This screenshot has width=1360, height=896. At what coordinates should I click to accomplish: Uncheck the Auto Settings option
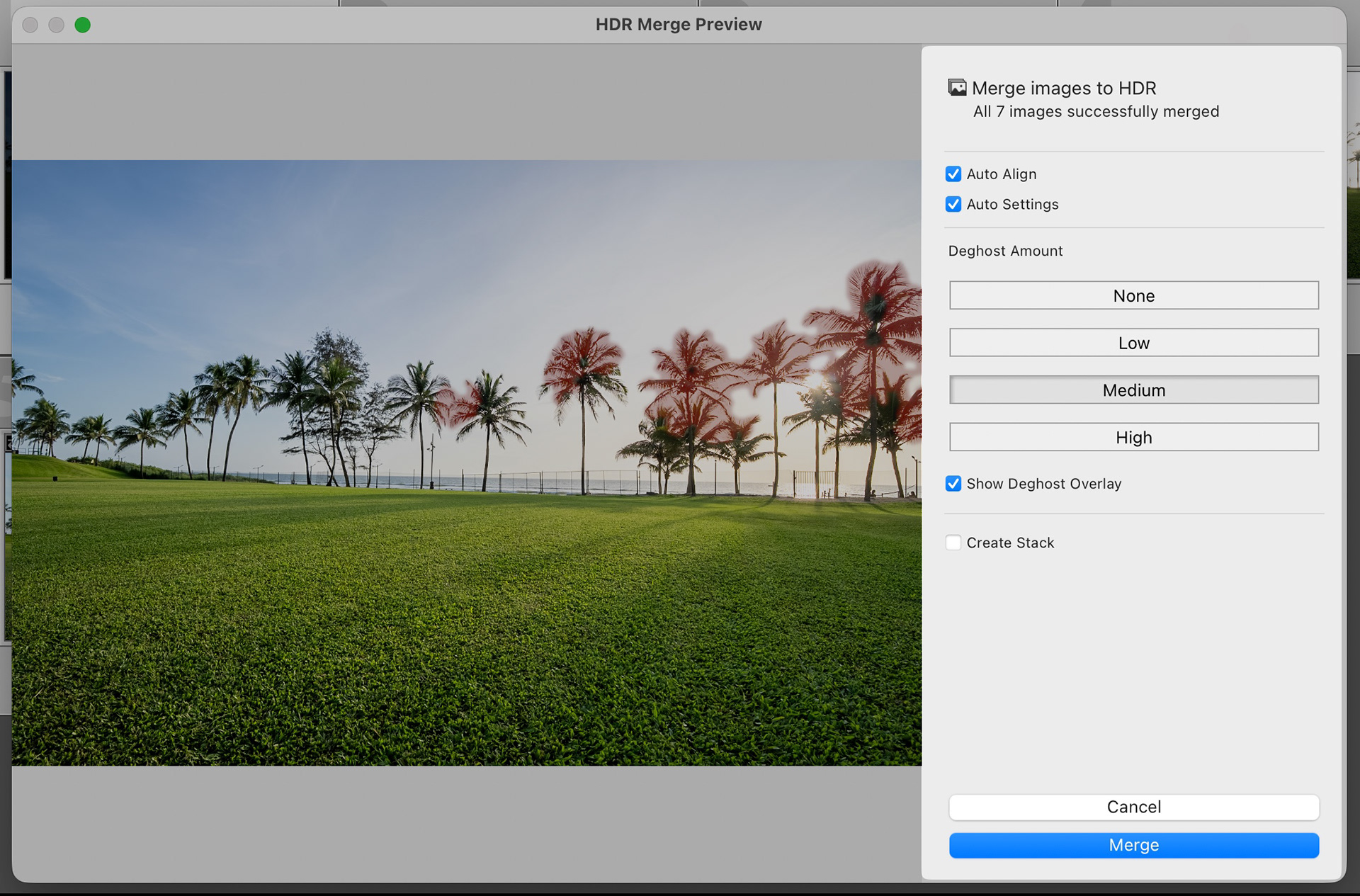tap(953, 205)
